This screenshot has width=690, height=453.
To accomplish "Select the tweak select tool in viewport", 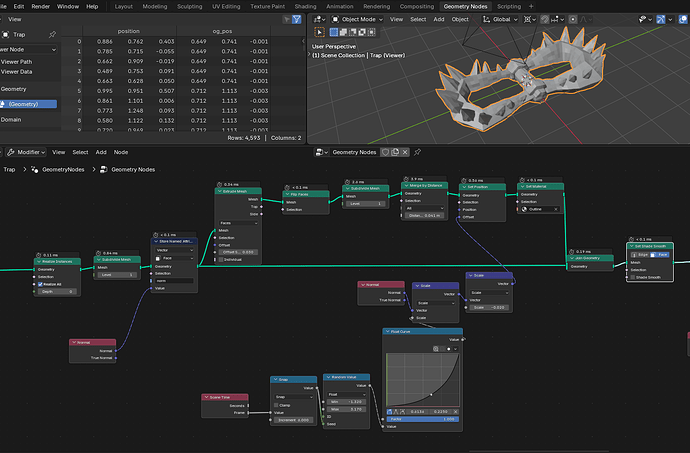I will [319, 32].
